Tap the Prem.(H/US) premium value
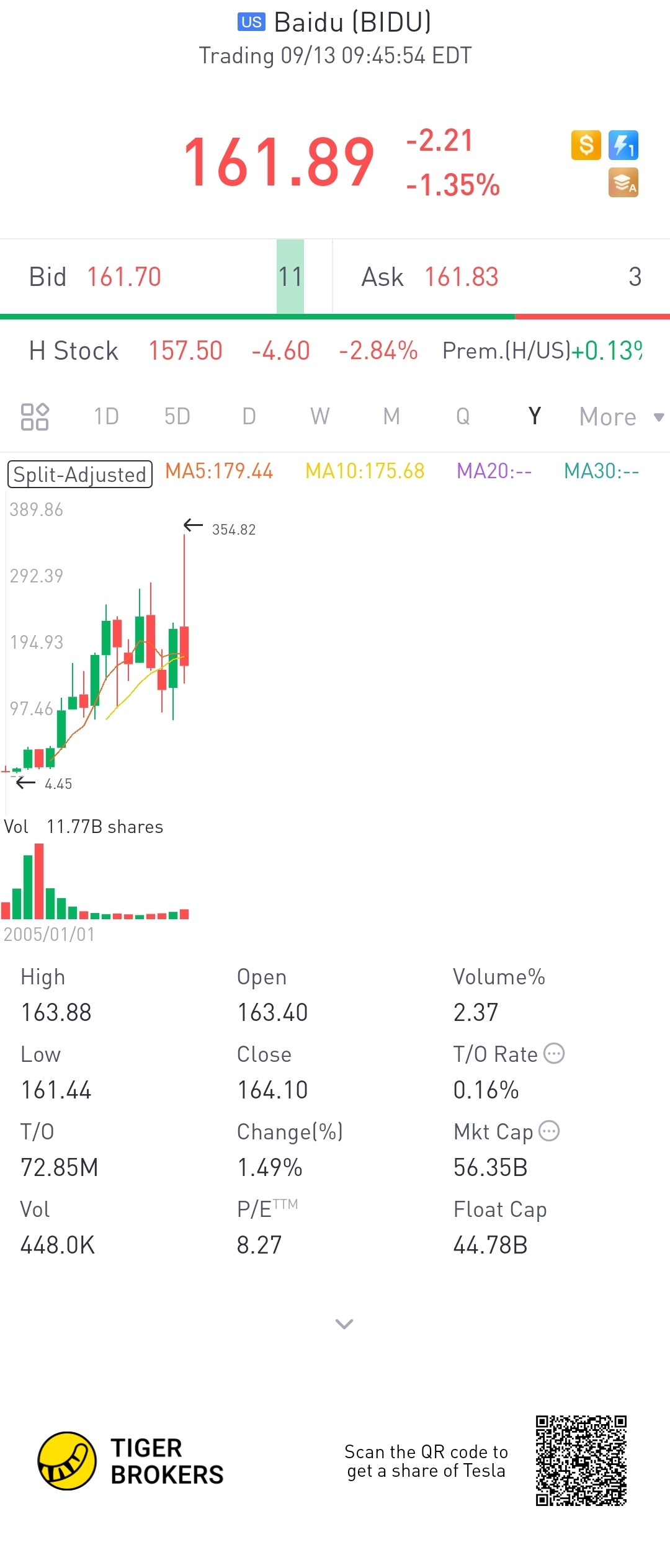 pos(607,351)
